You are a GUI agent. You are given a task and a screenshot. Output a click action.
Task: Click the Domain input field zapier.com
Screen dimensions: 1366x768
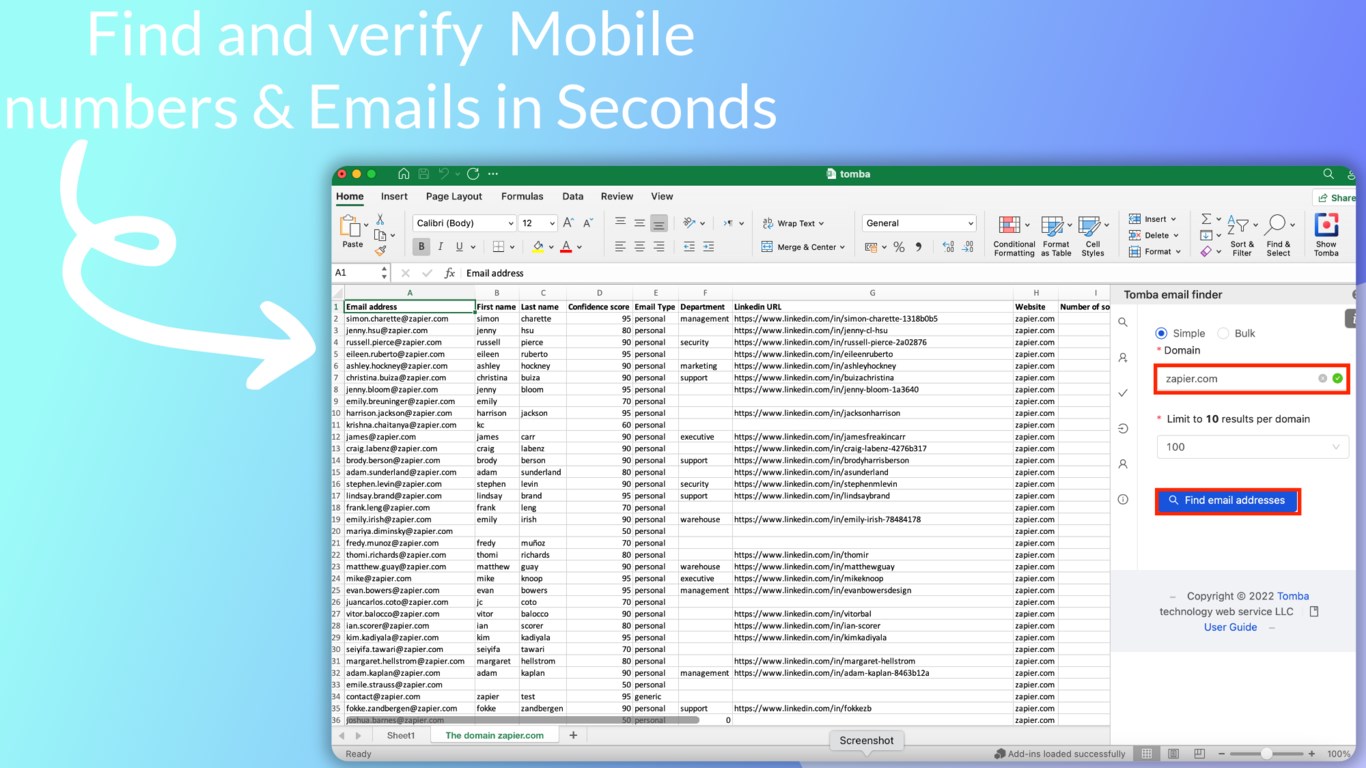click(x=1253, y=379)
